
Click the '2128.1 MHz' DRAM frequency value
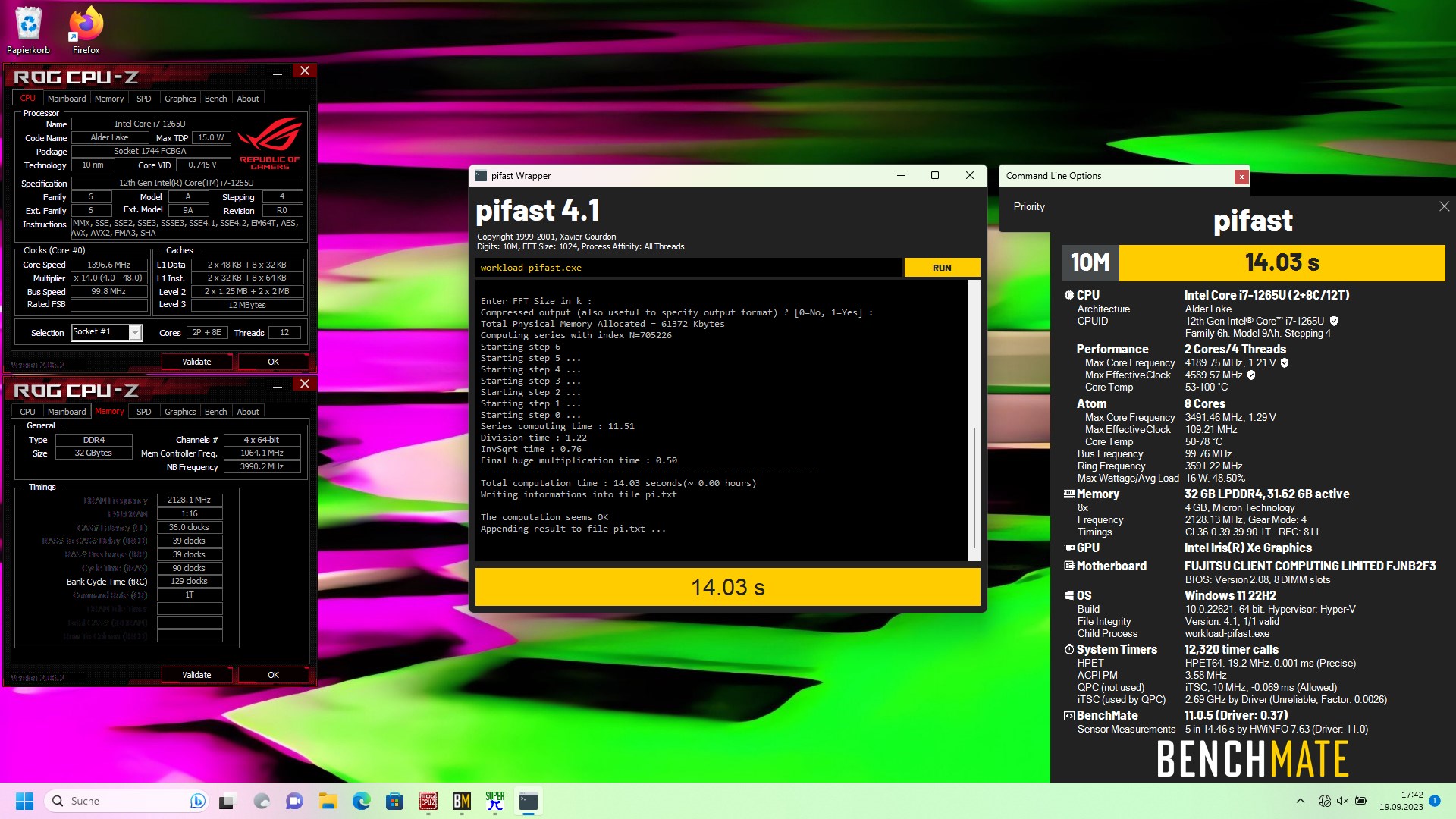190,500
